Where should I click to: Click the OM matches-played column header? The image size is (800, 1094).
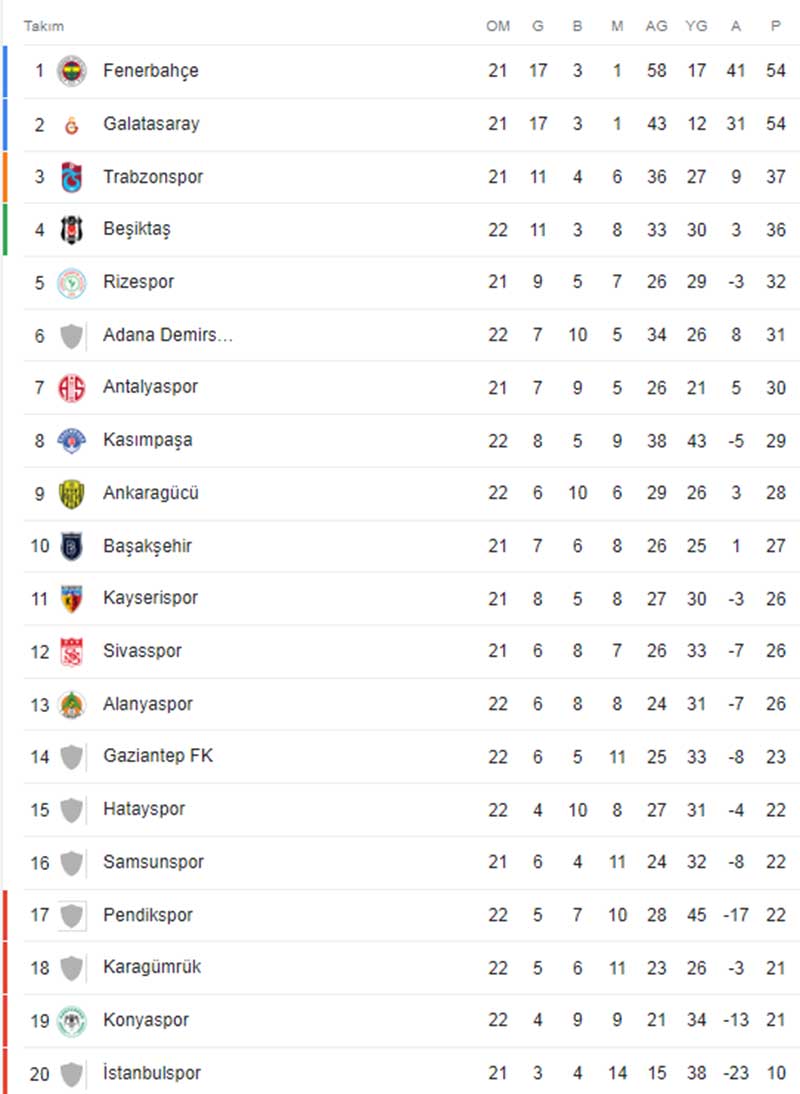497,26
